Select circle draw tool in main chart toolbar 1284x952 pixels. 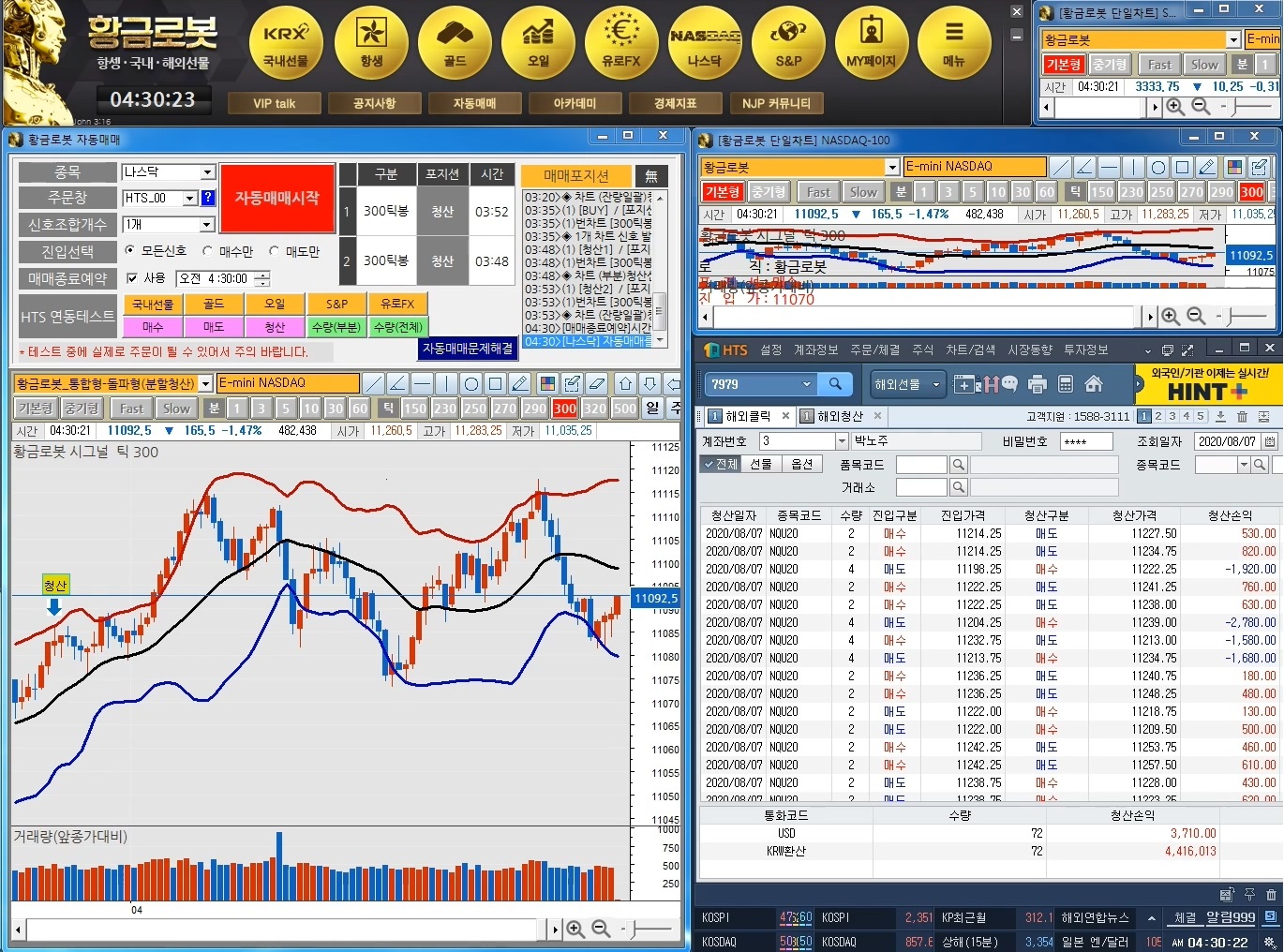pos(470,383)
